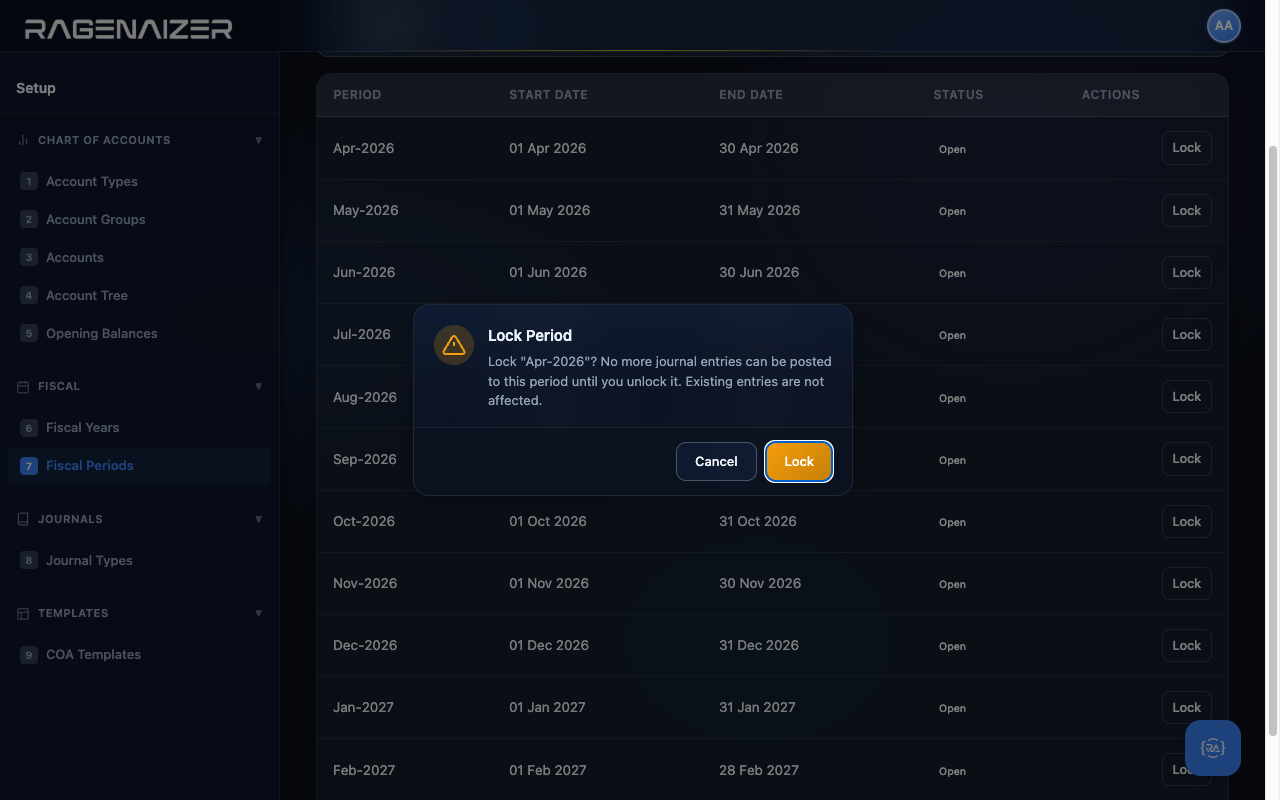The height and width of the screenshot is (800, 1280).
Task: Collapse the Chart of Accounts section
Action: [x=259, y=140]
